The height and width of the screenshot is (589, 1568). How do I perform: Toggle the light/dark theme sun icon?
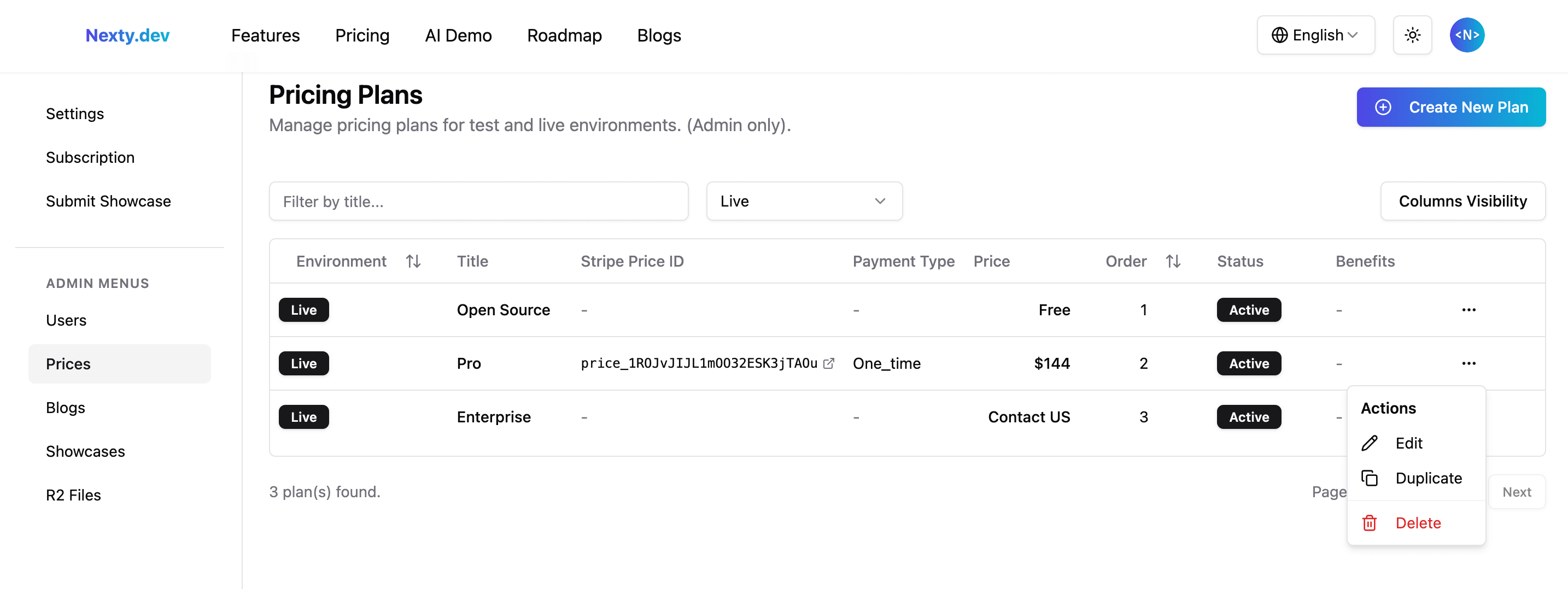click(x=1412, y=36)
